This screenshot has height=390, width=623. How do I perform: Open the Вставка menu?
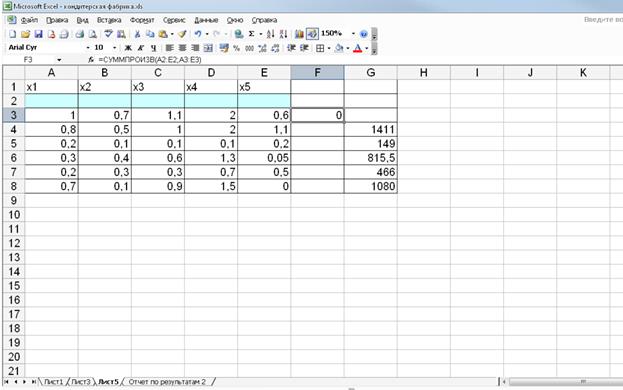(x=109, y=20)
